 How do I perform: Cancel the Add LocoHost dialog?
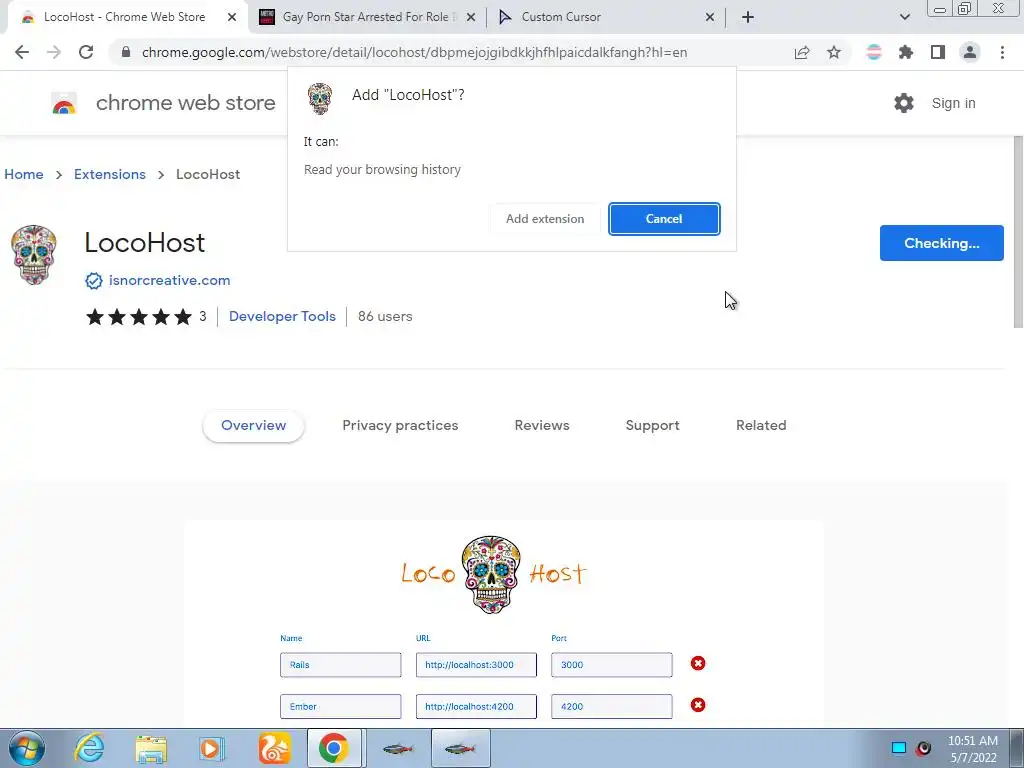pyautogui.click(x=664, y=219)
